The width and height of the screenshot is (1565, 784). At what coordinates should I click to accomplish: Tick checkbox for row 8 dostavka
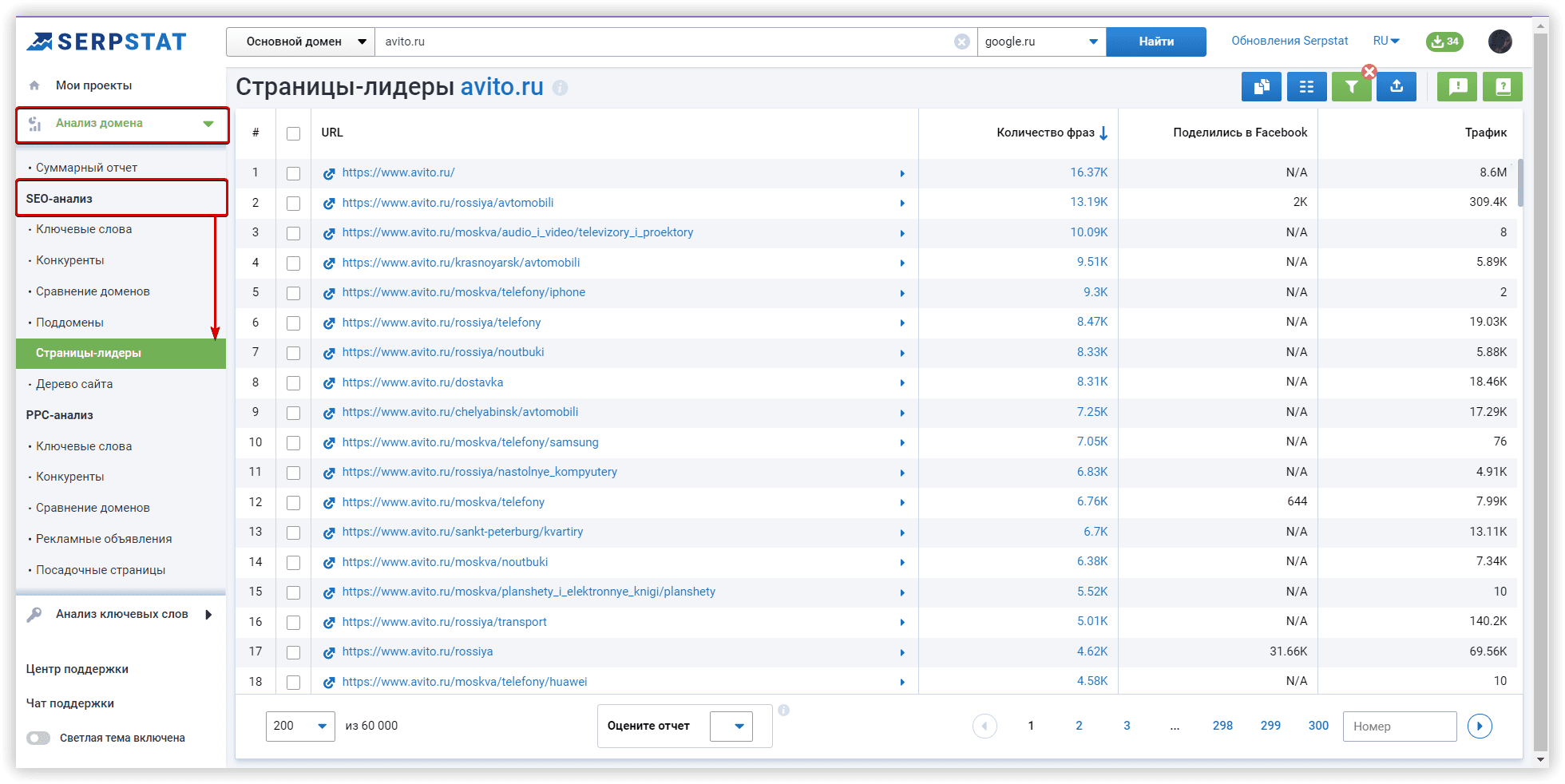click(294, 383)
